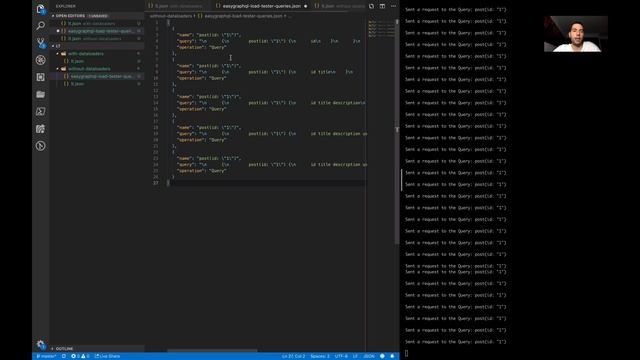Click the feedback smiley in the status bar
The width and height of the screenshot is (640, 360).
point(382,356)
